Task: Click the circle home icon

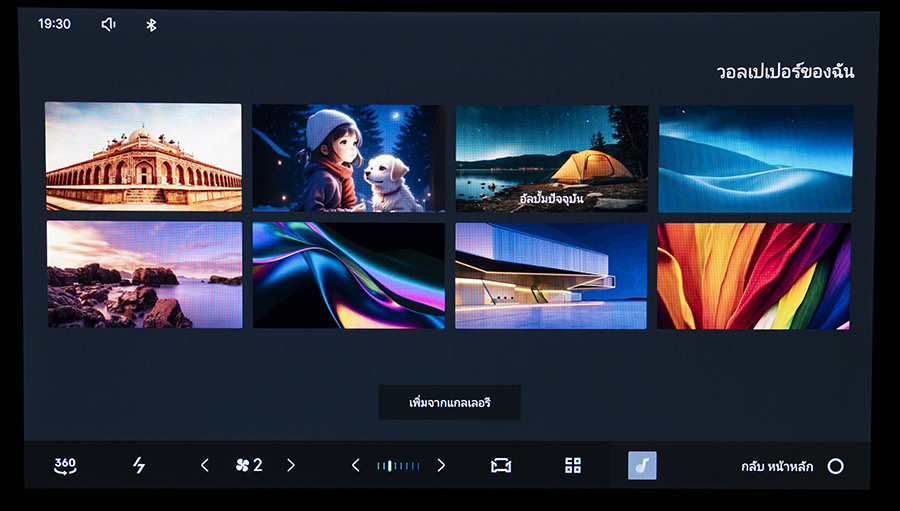Action: (836, 466)
